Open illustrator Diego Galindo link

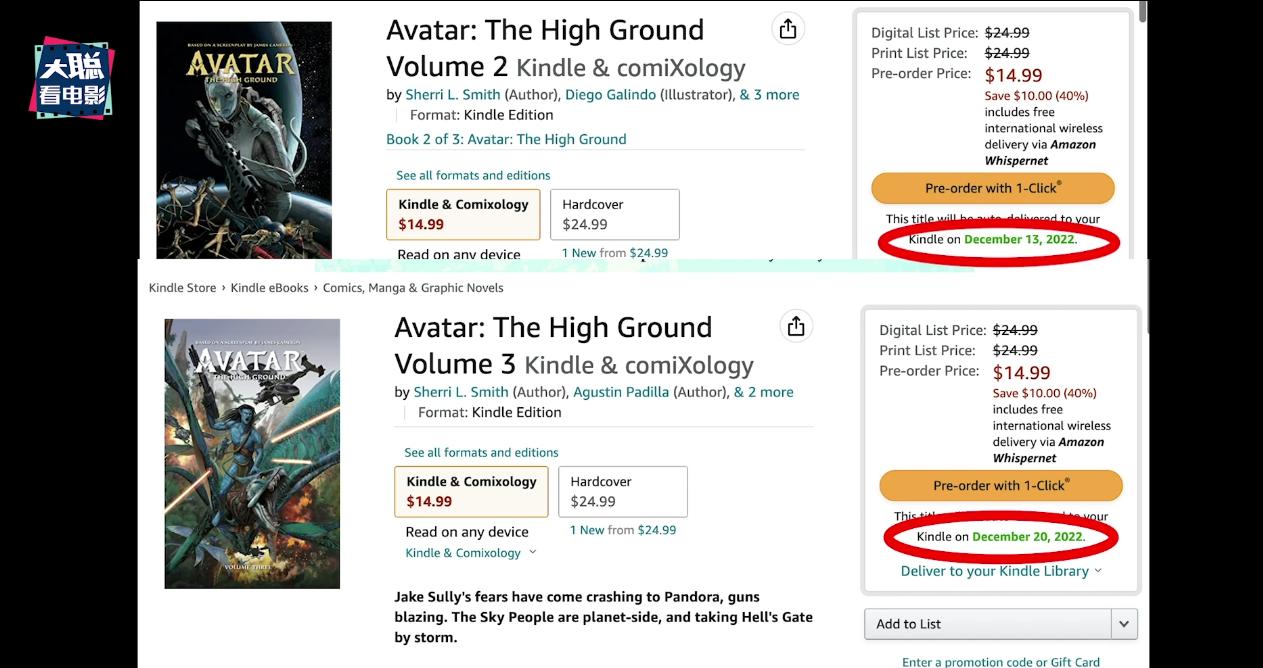click(610, 95)
